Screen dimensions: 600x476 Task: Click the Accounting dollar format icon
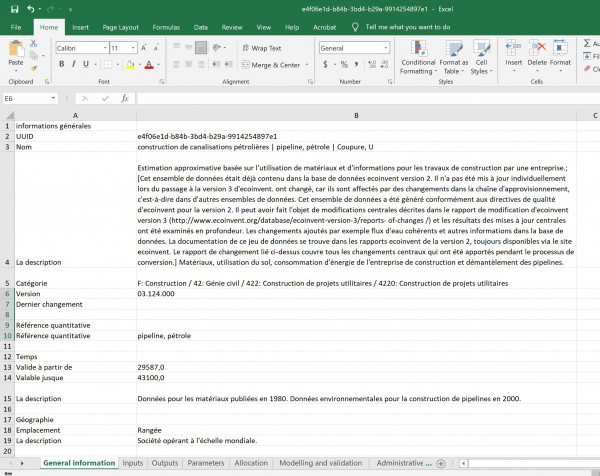click(325, 64)
